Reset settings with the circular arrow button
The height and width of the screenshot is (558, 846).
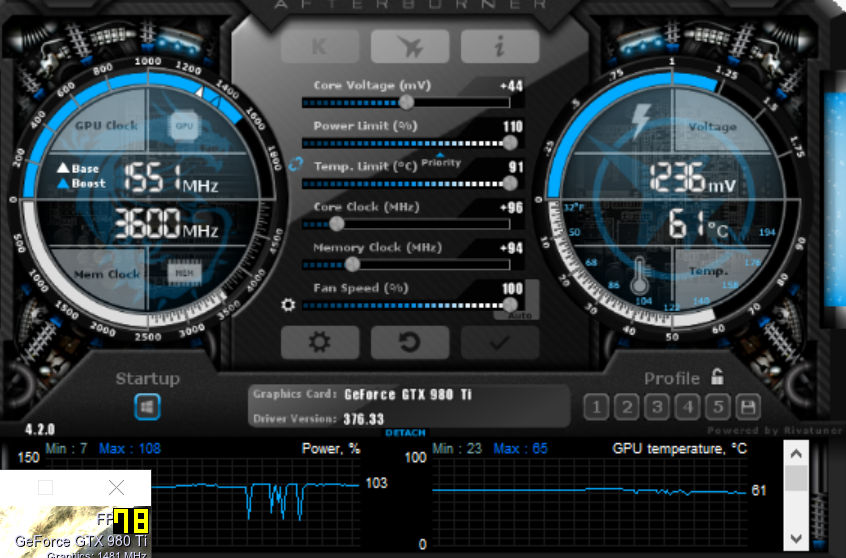[x=410, y=342]
